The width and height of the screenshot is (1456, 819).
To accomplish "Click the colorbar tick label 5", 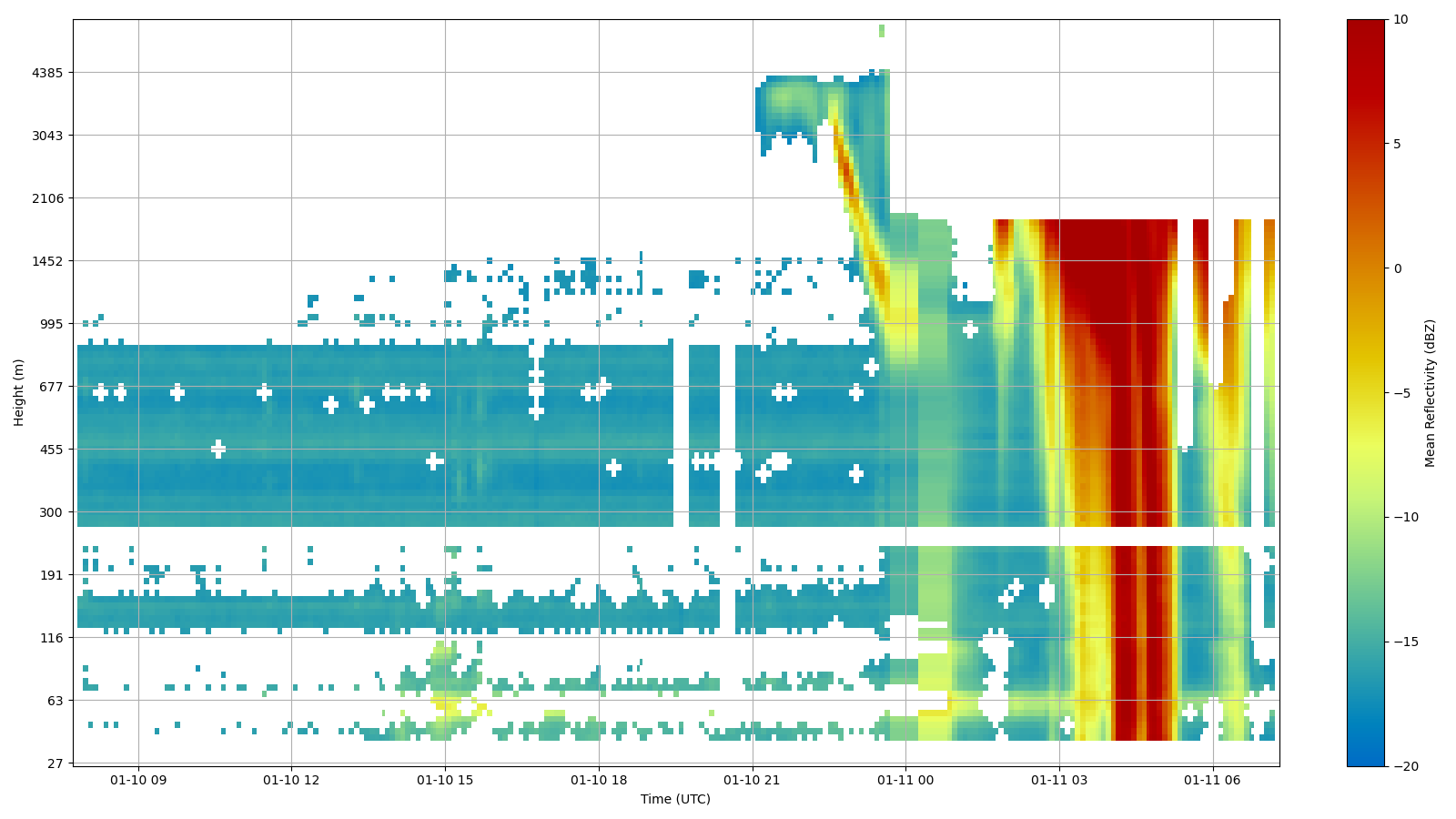I will tap(1396, 145).
